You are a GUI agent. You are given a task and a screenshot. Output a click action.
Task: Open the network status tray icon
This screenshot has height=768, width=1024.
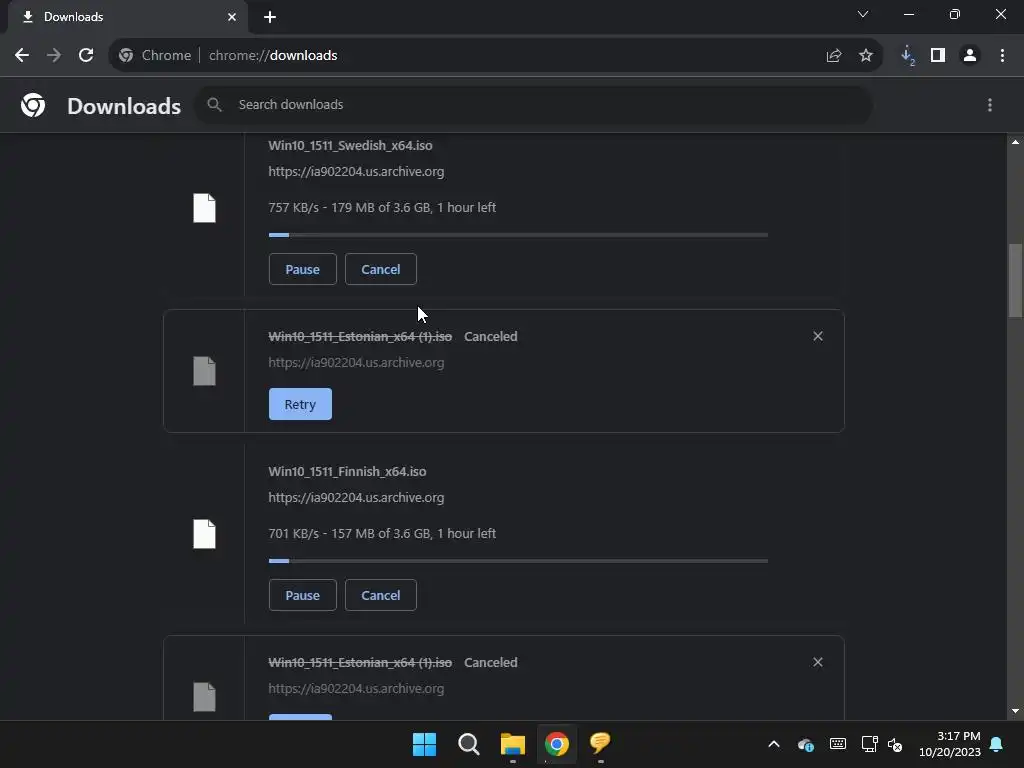(x=869, y=744)
